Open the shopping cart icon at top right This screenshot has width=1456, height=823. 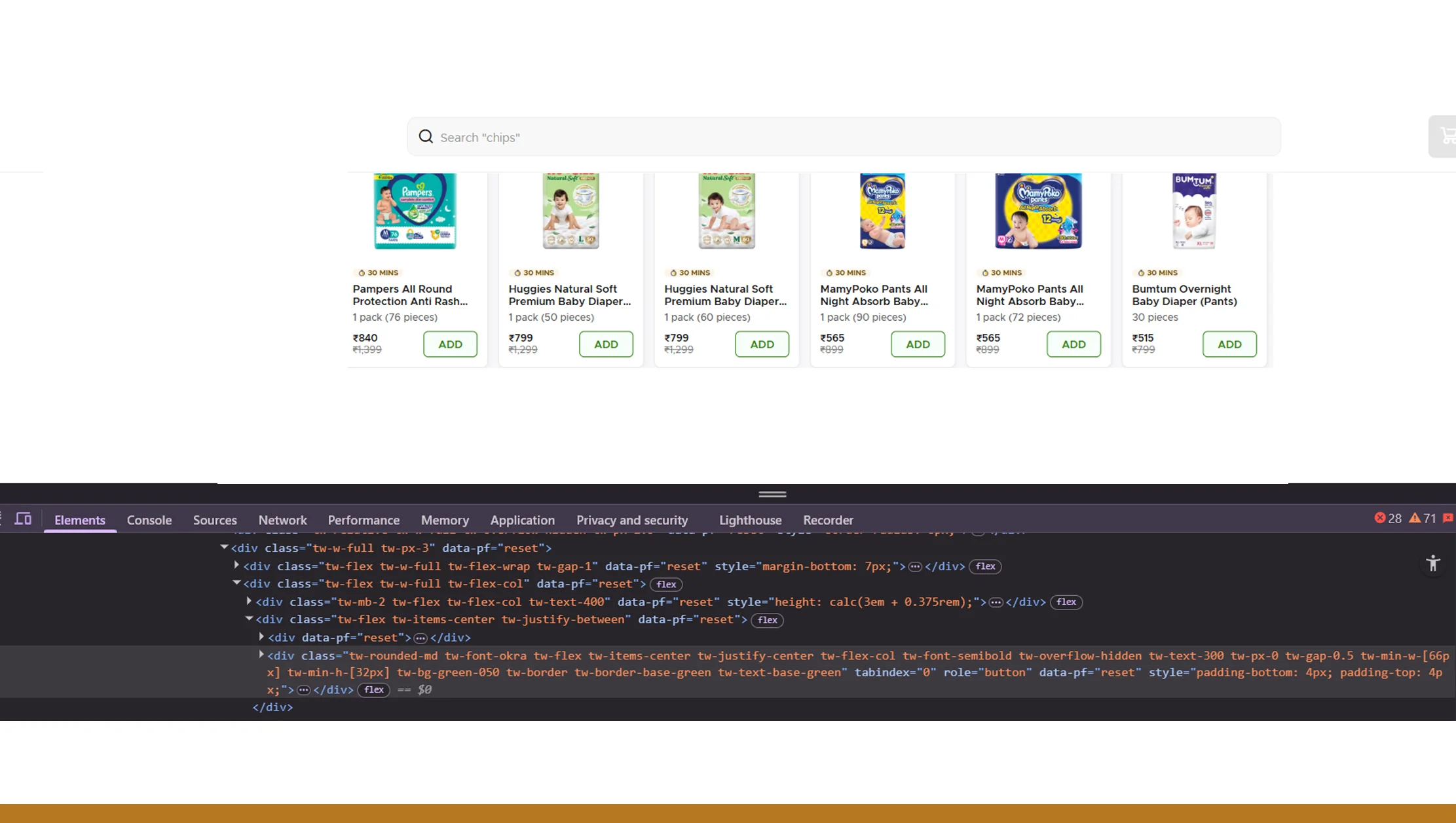coord(1448,136)
